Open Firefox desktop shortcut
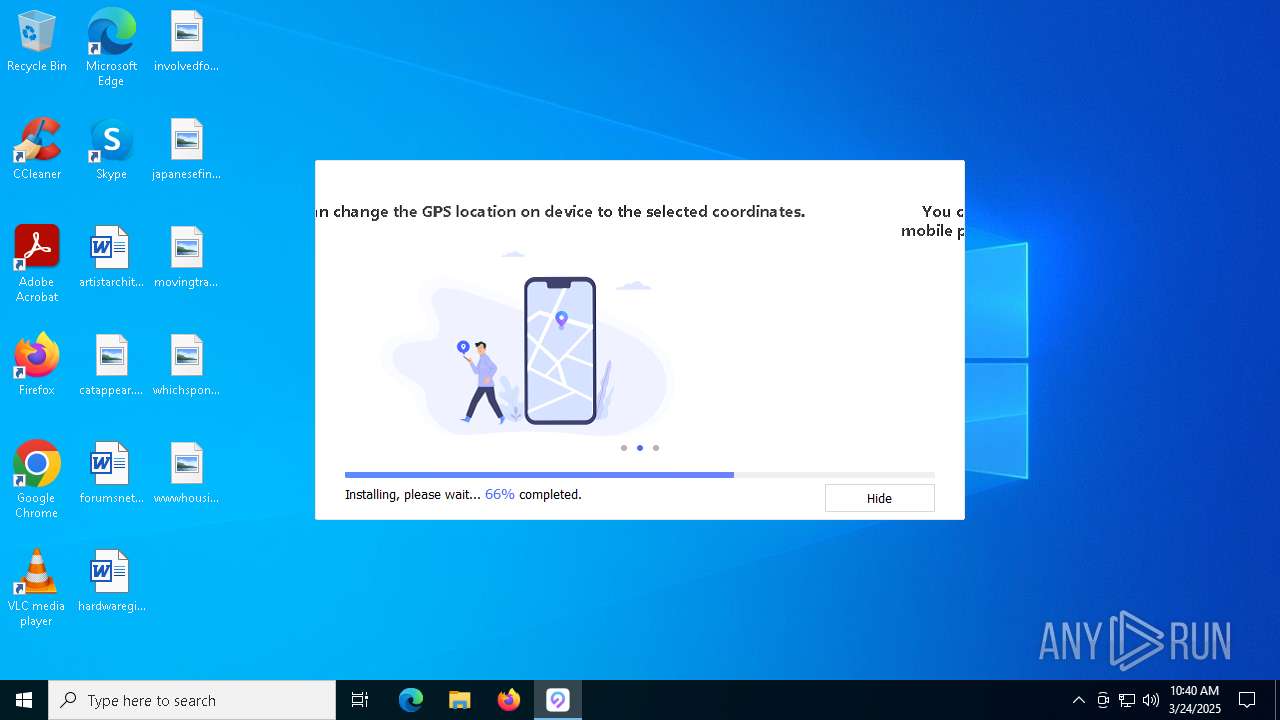Screen dimensions: 1280x720 37,366
